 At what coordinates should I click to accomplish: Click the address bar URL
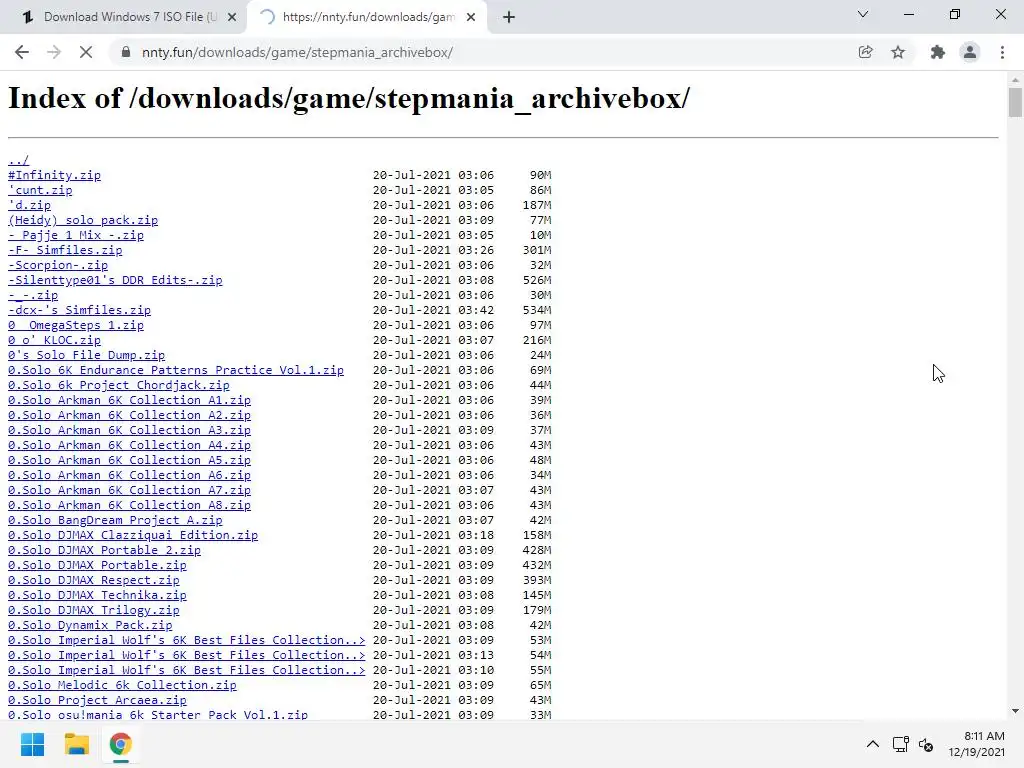click(x=297, y=52)
